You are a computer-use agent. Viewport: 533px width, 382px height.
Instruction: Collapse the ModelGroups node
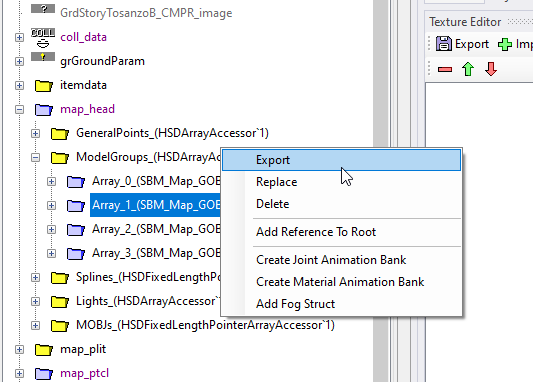(35, 157)
